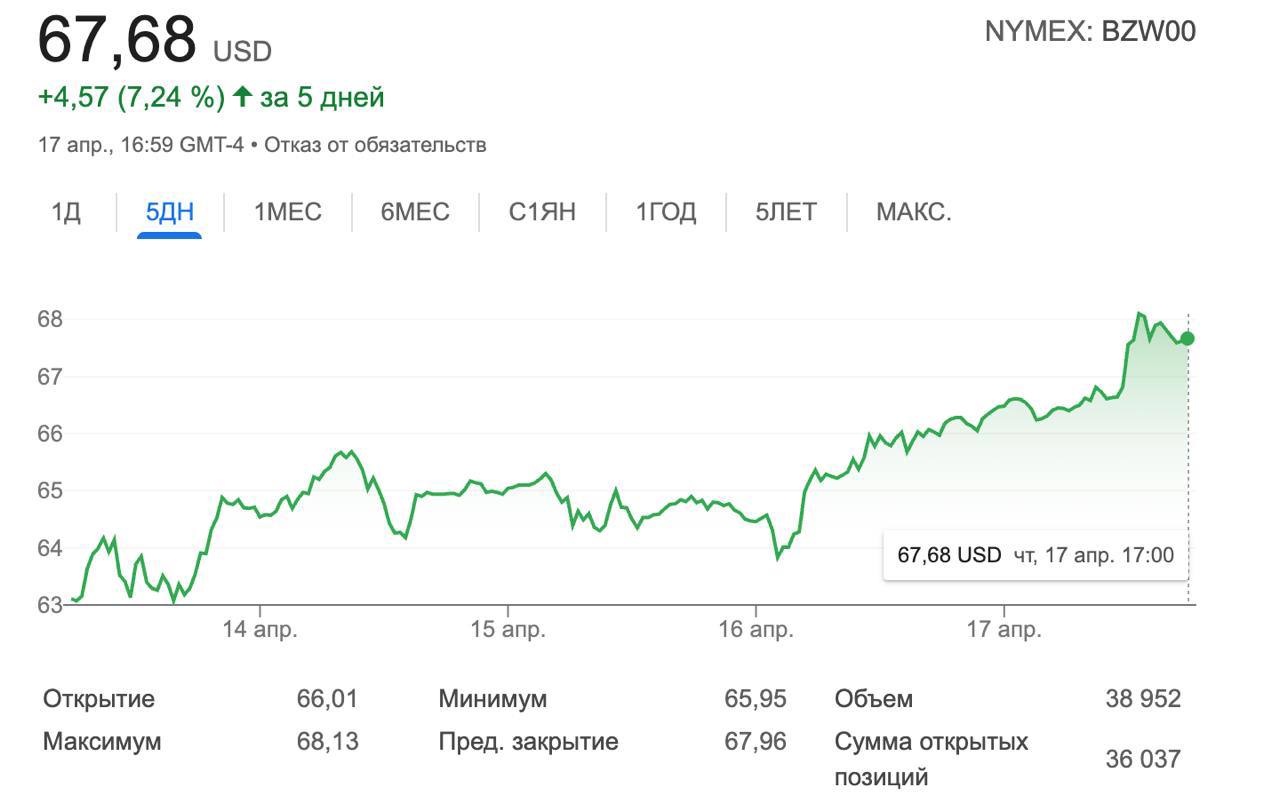Click the NYMEX: BZW00 ticker label
1280x812 pixels.
click(1090, 31)
